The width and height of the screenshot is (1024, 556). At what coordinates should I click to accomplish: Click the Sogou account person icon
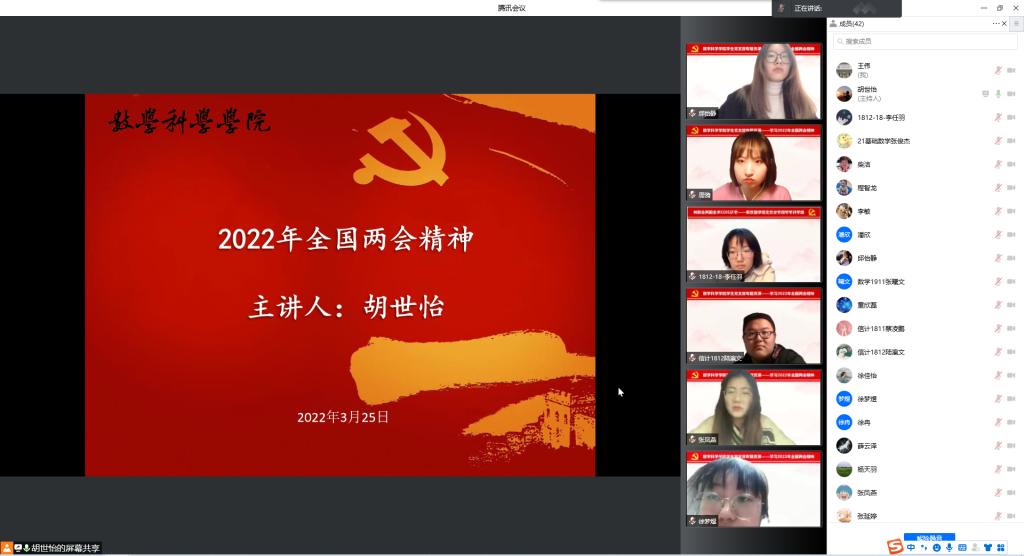click(x=975, y=548)
